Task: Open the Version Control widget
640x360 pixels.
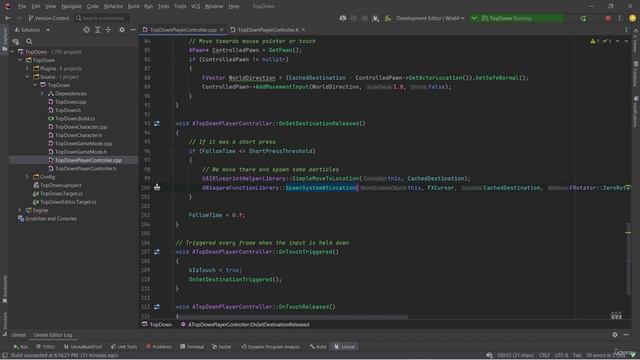Action: coord(49,18)
